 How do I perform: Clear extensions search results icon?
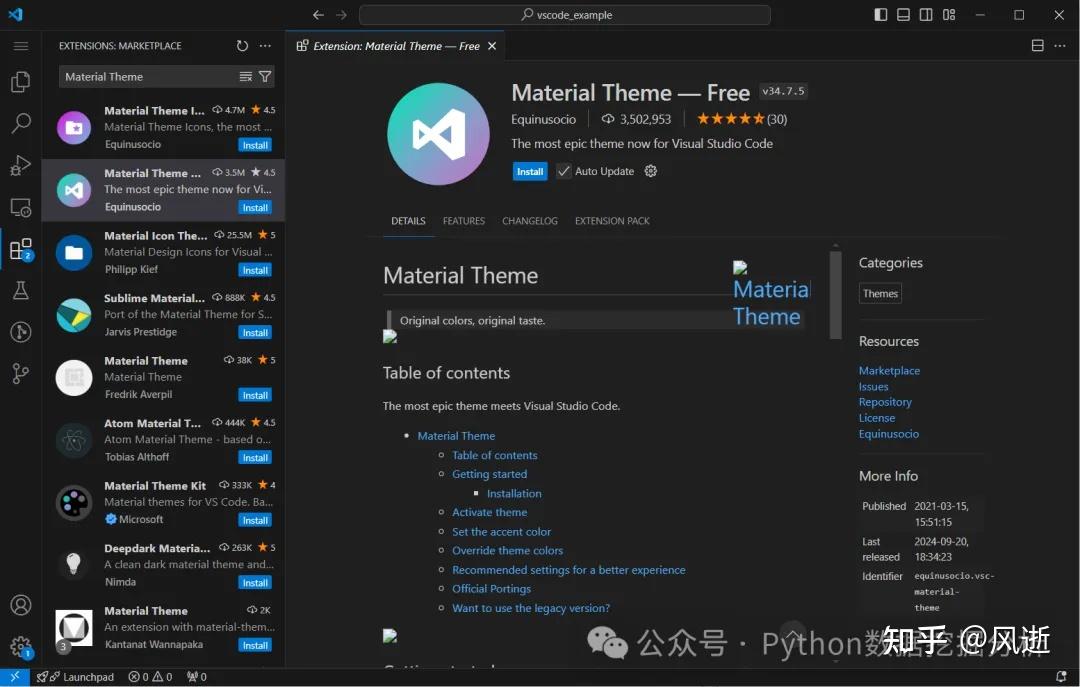pyautogui.click(x=245, y=76)
